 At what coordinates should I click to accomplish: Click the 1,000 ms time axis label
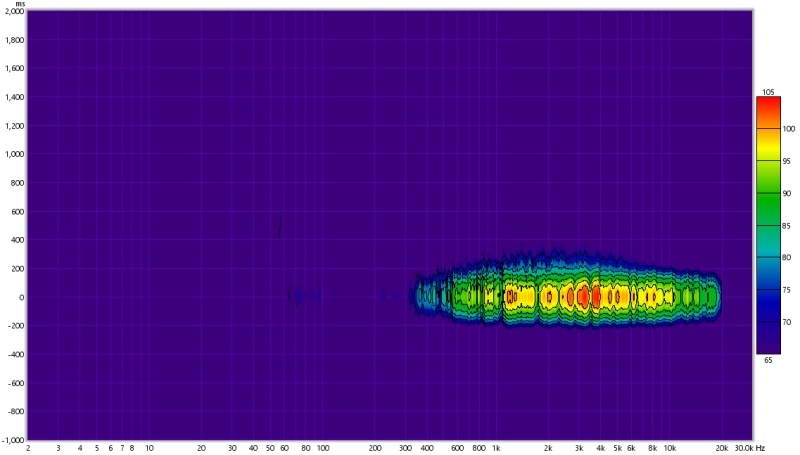[14, 154]
